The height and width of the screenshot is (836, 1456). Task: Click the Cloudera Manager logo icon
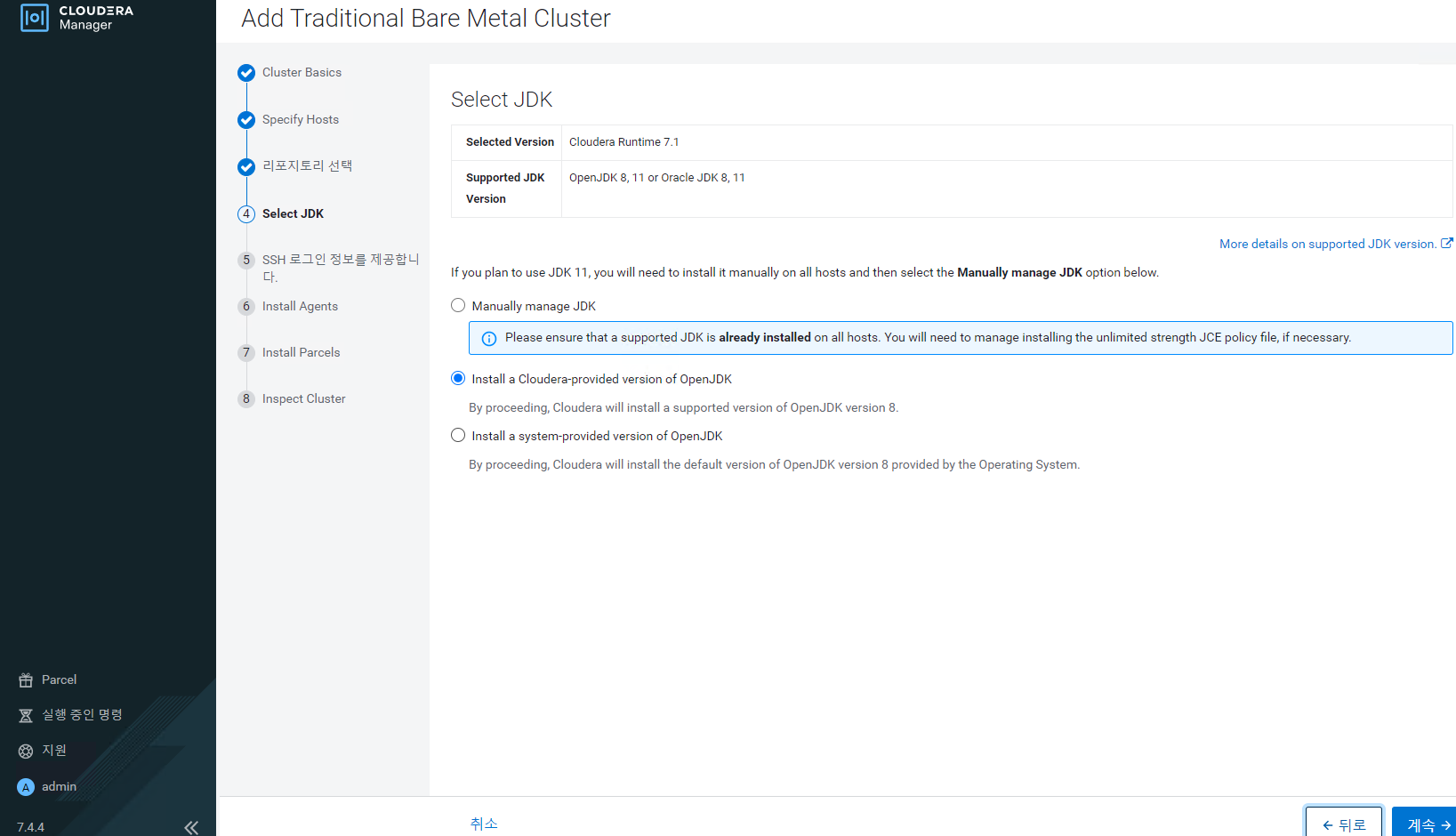click(x=34, y=17)
